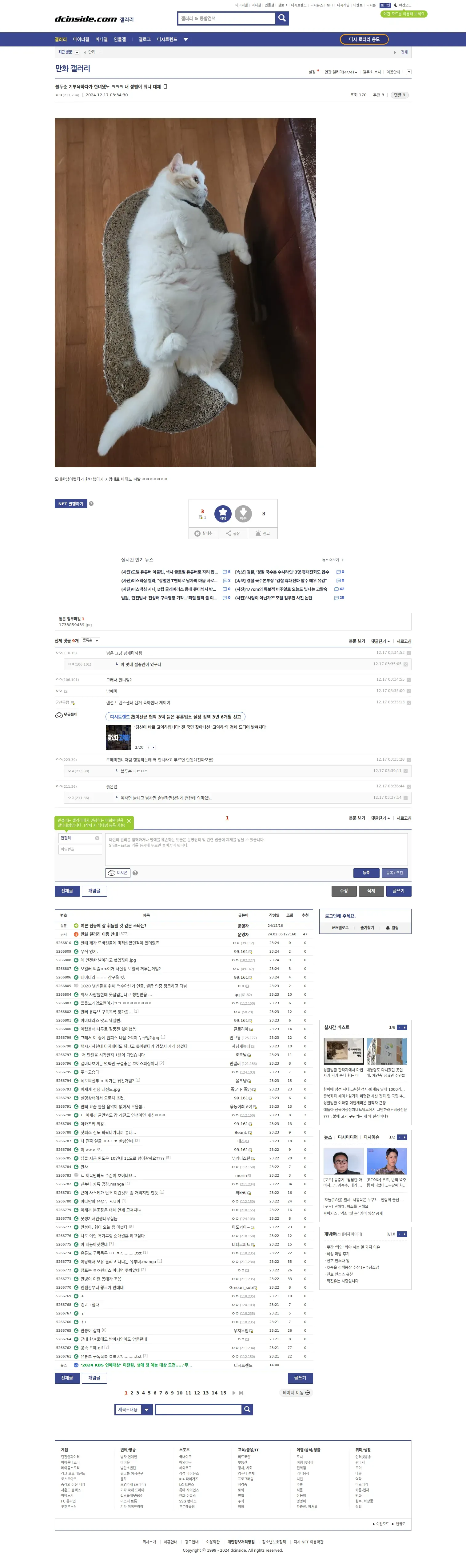Clear the 만갤러 nickname field

97,838
